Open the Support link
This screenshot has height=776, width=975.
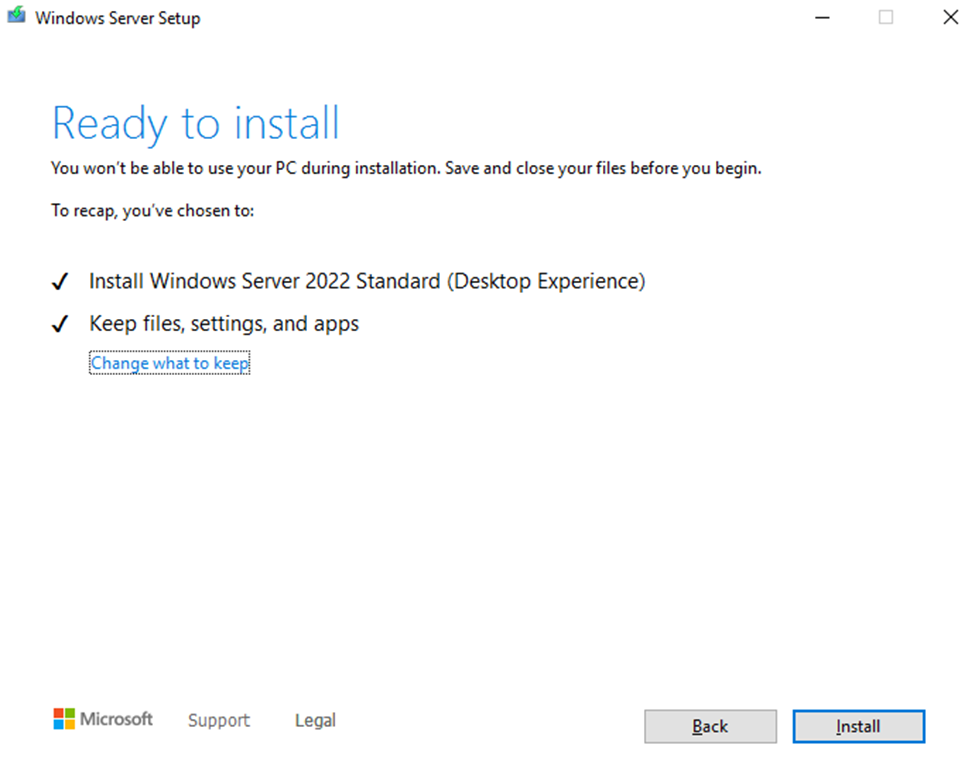click(x=219, y=720)
